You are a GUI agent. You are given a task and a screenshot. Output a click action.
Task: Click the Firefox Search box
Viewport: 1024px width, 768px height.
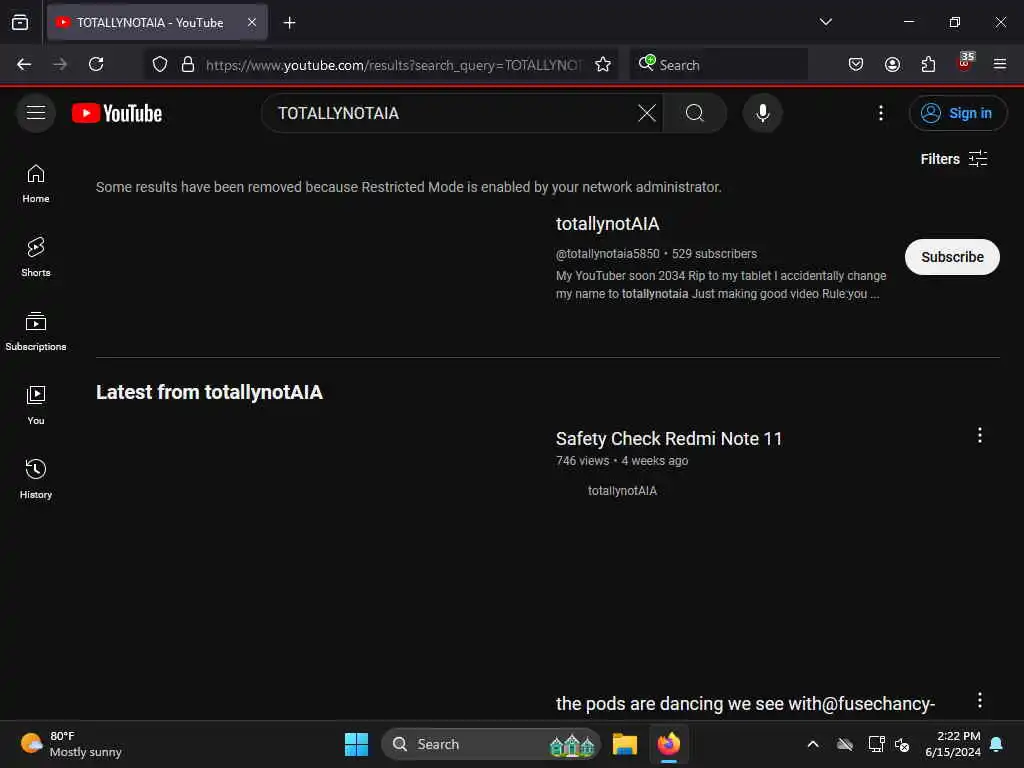point(718,65)
